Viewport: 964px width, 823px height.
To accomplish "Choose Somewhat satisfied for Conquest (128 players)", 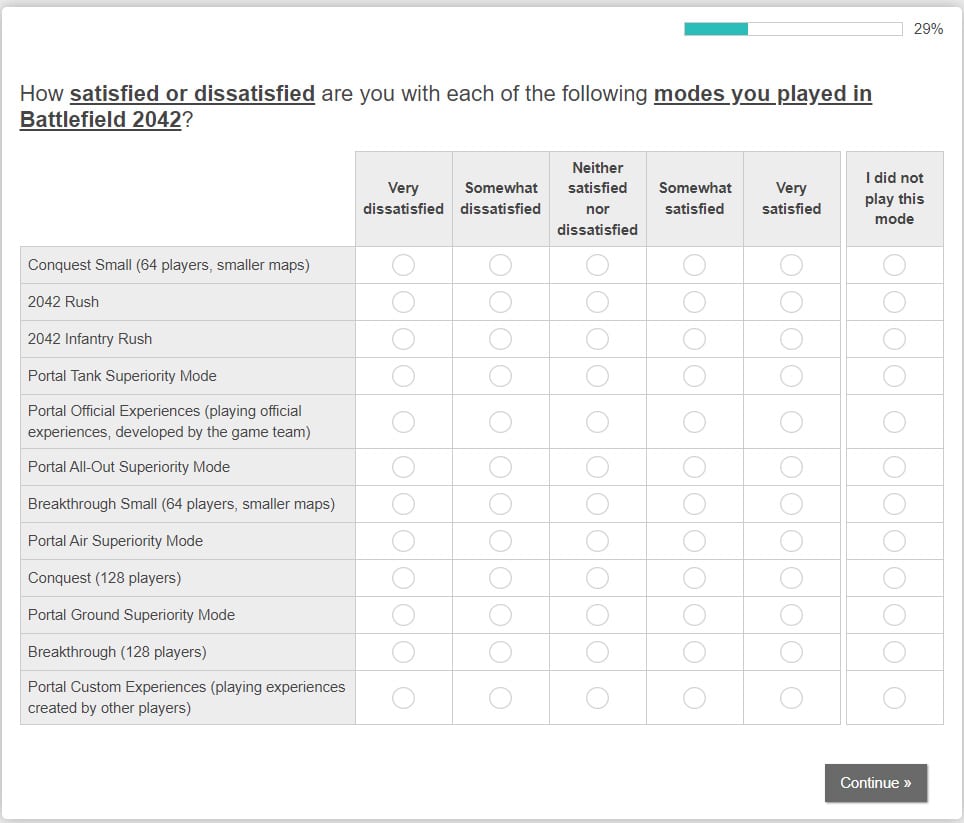I will point(694,578).
